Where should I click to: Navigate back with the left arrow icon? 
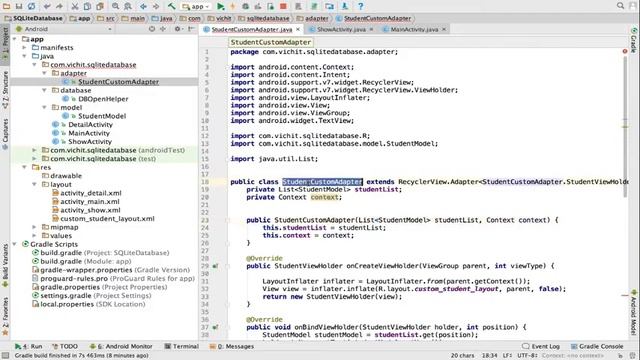(143, 7)
